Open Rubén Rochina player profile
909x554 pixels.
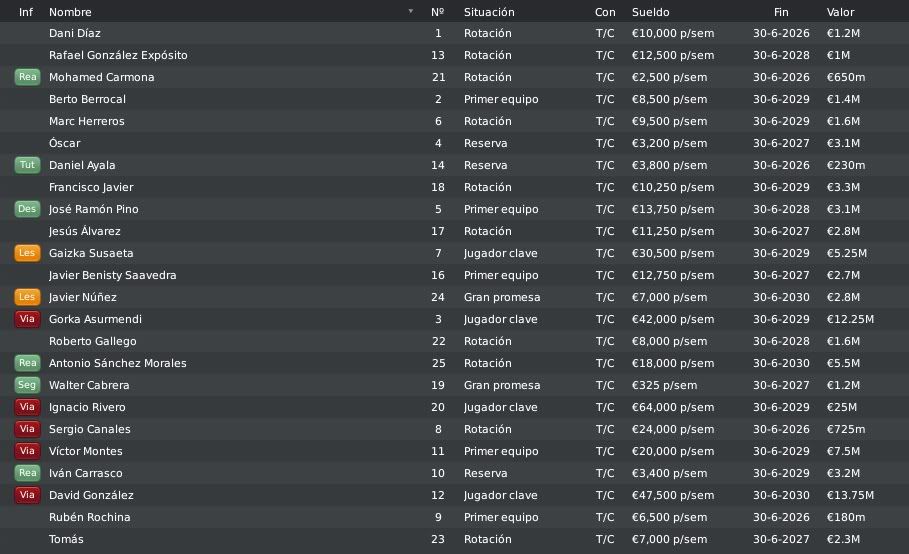pos(89,517)
